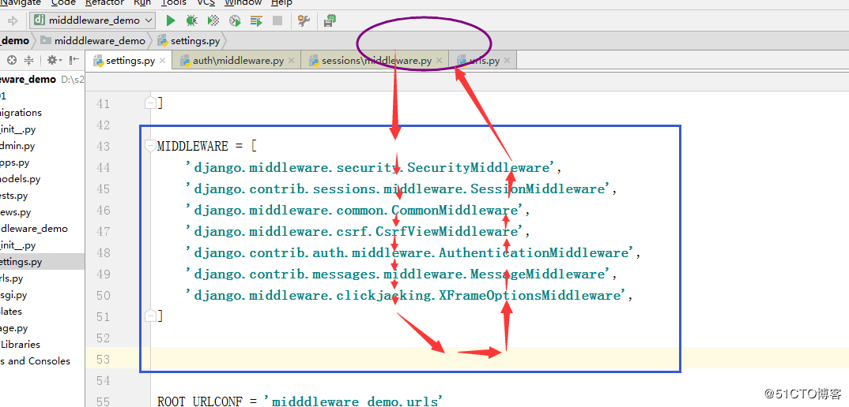Open the Refactor menu

pos(105,3)
